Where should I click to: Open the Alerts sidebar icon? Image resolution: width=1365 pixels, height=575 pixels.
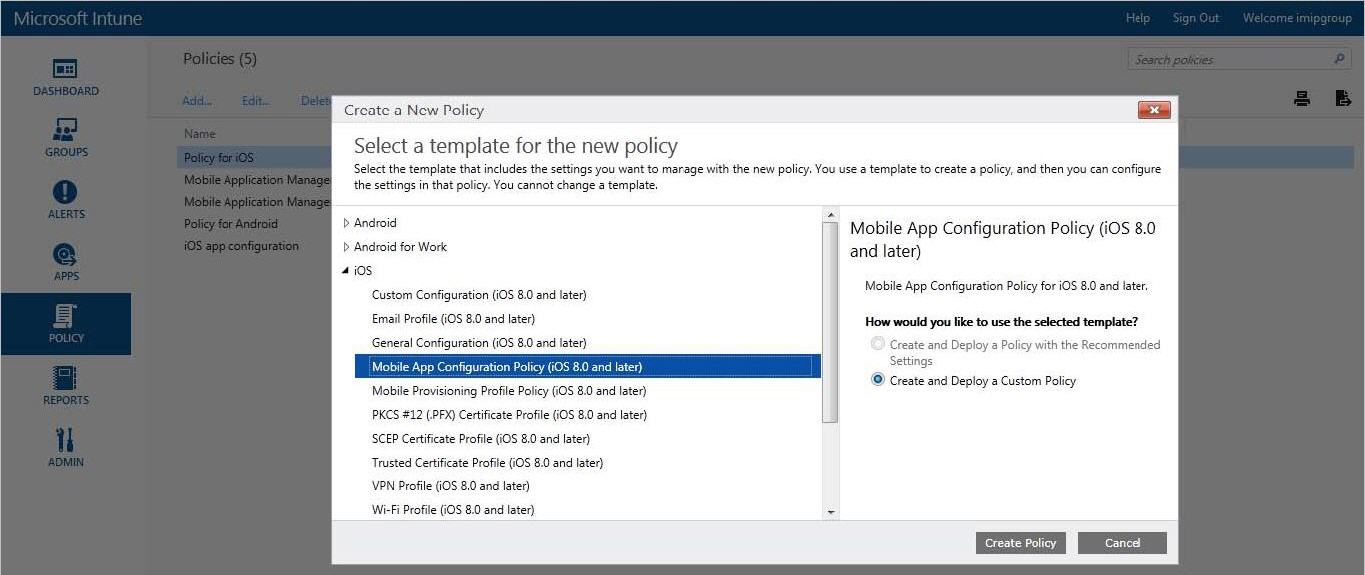click(x=65, y=193)
